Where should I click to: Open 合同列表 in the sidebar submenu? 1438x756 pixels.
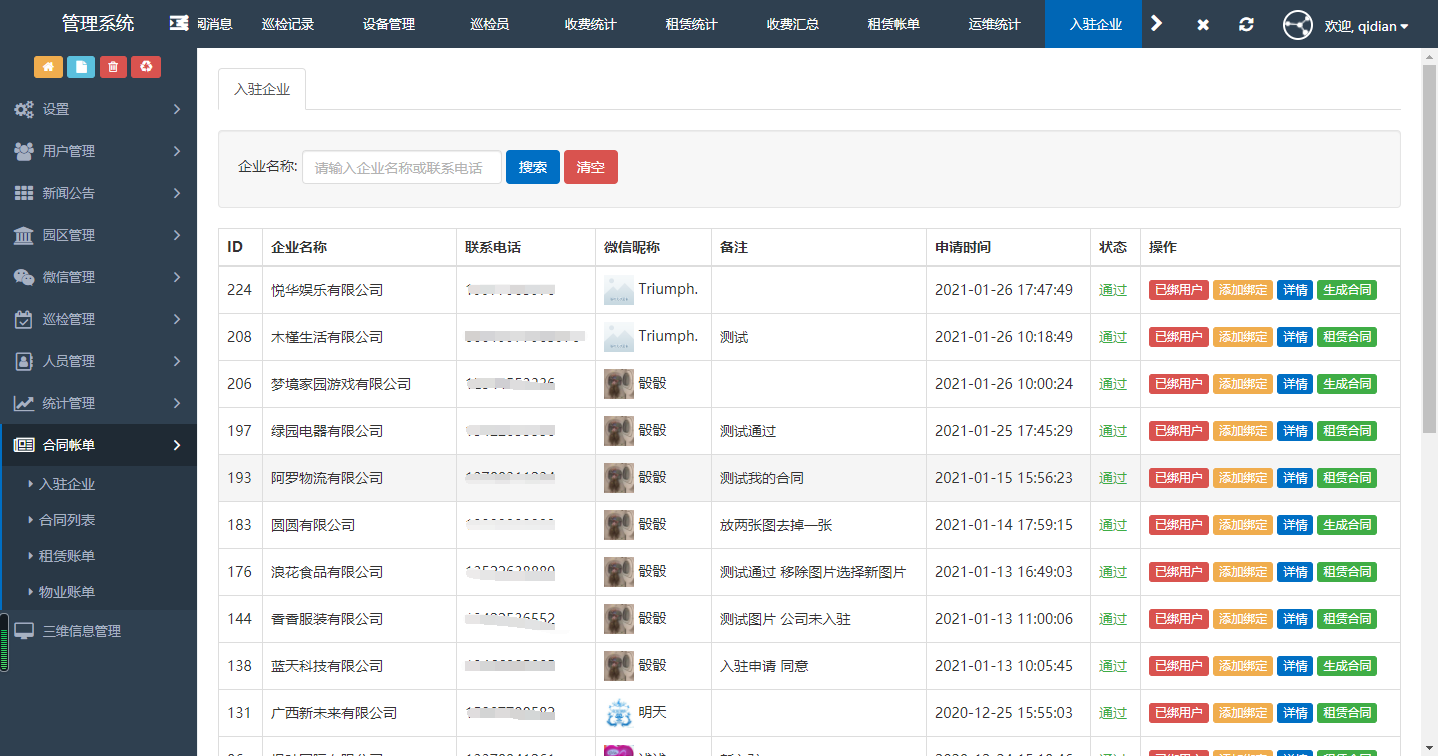(x=67, y=520)
